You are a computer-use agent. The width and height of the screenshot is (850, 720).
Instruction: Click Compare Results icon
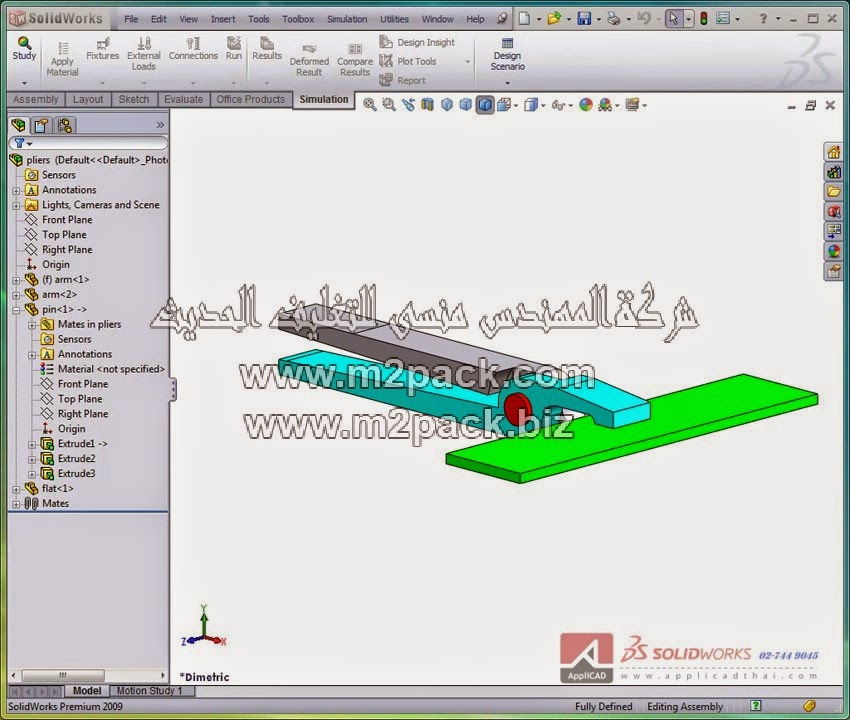[355, 48]
